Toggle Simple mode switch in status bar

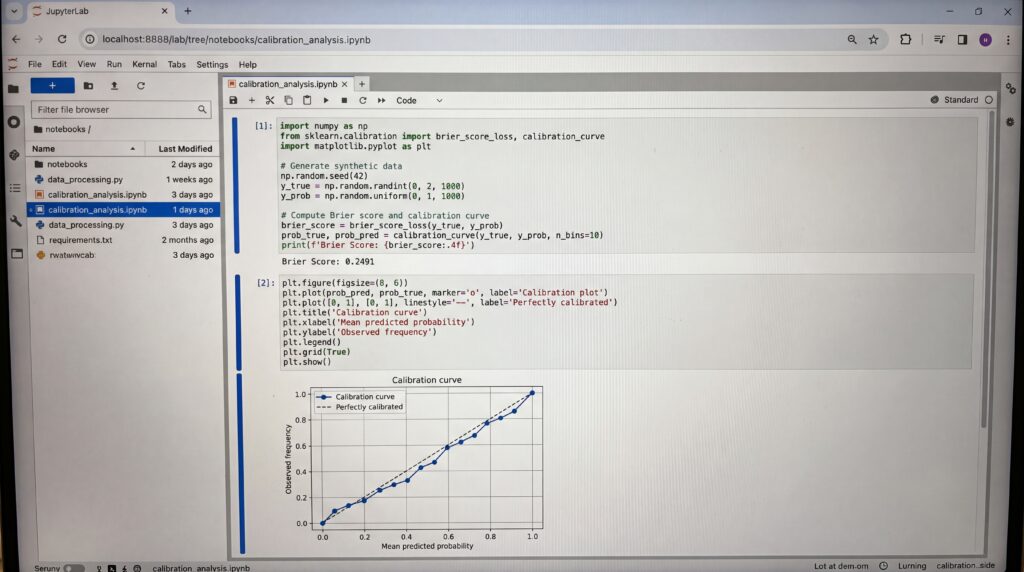click(x=74, y=568)
